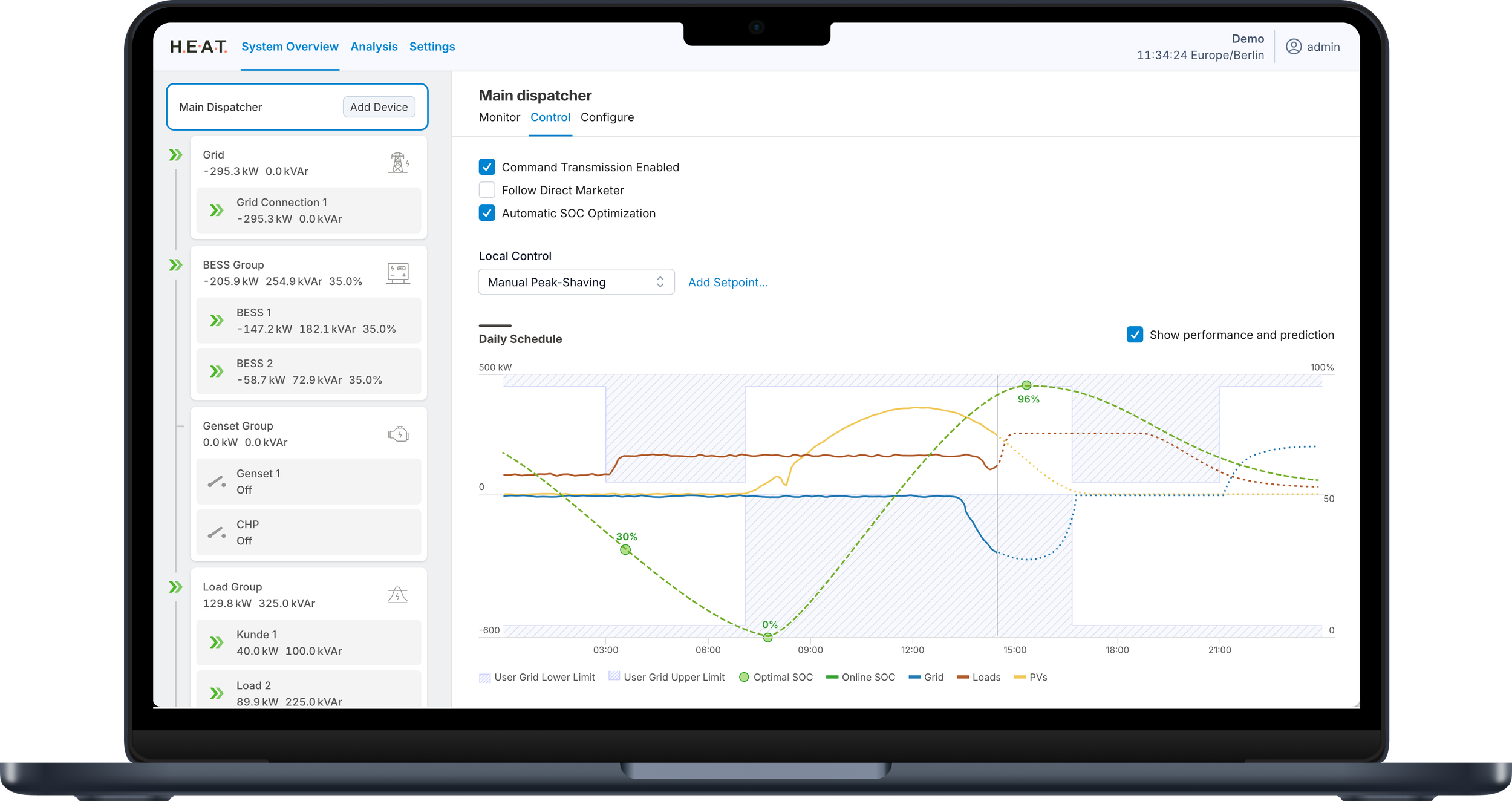Screen dimensions: 1512x801
Task: Click the Add Setpoint link
Action: coord(728,282)
